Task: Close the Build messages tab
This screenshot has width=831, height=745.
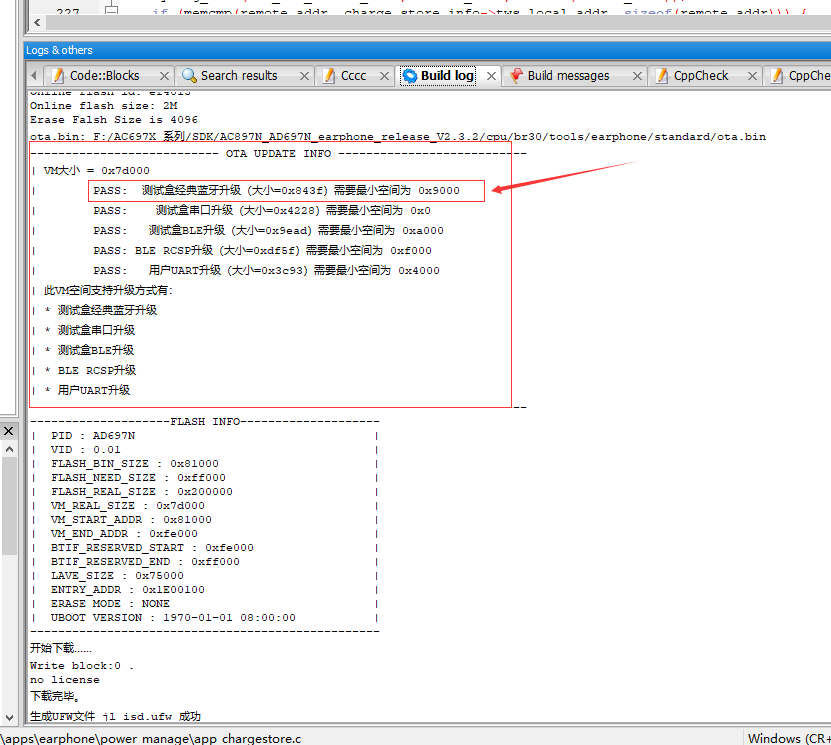Action: pos(638,76)
